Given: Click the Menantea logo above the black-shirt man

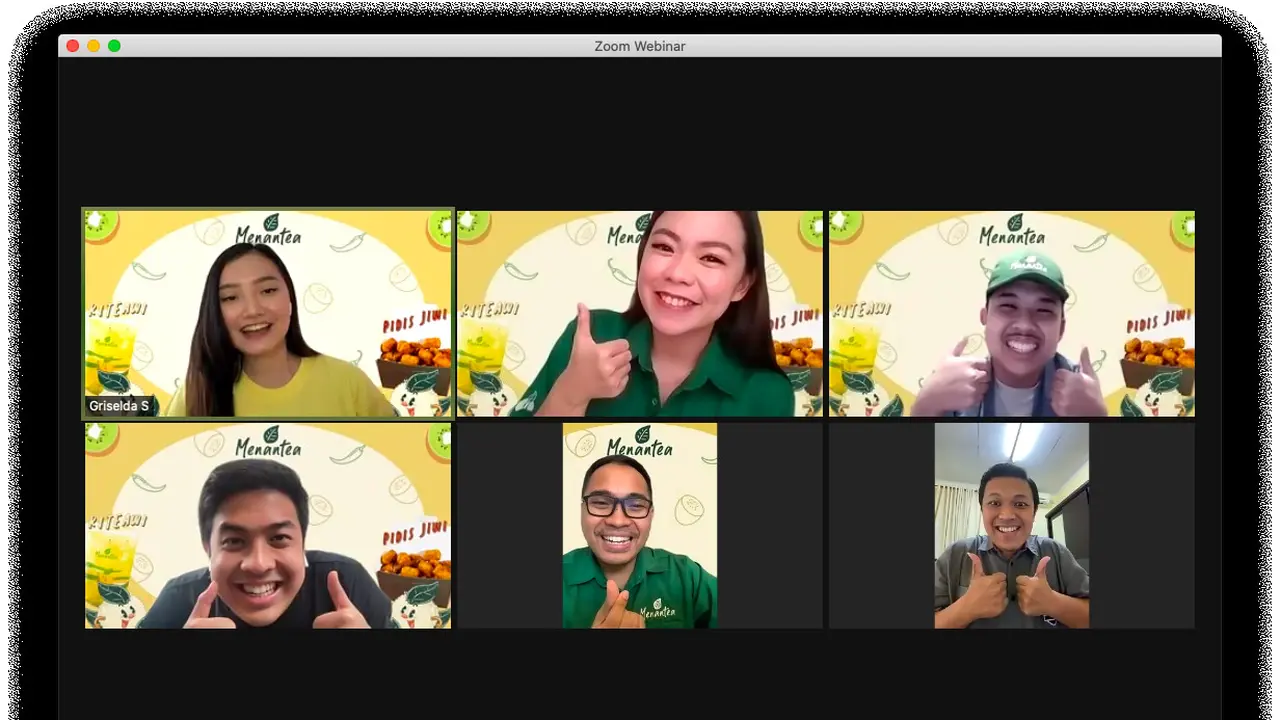Looking at the screenshot, I should (x=268, y=442).
